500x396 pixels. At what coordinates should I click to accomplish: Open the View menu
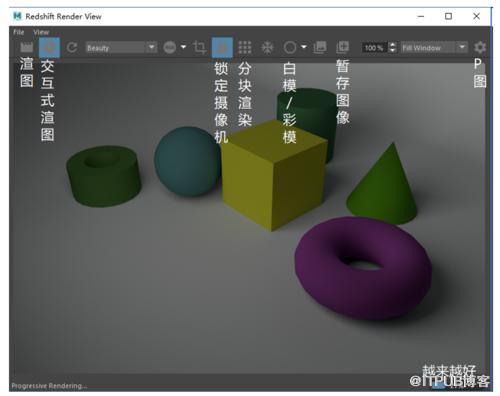41,32
